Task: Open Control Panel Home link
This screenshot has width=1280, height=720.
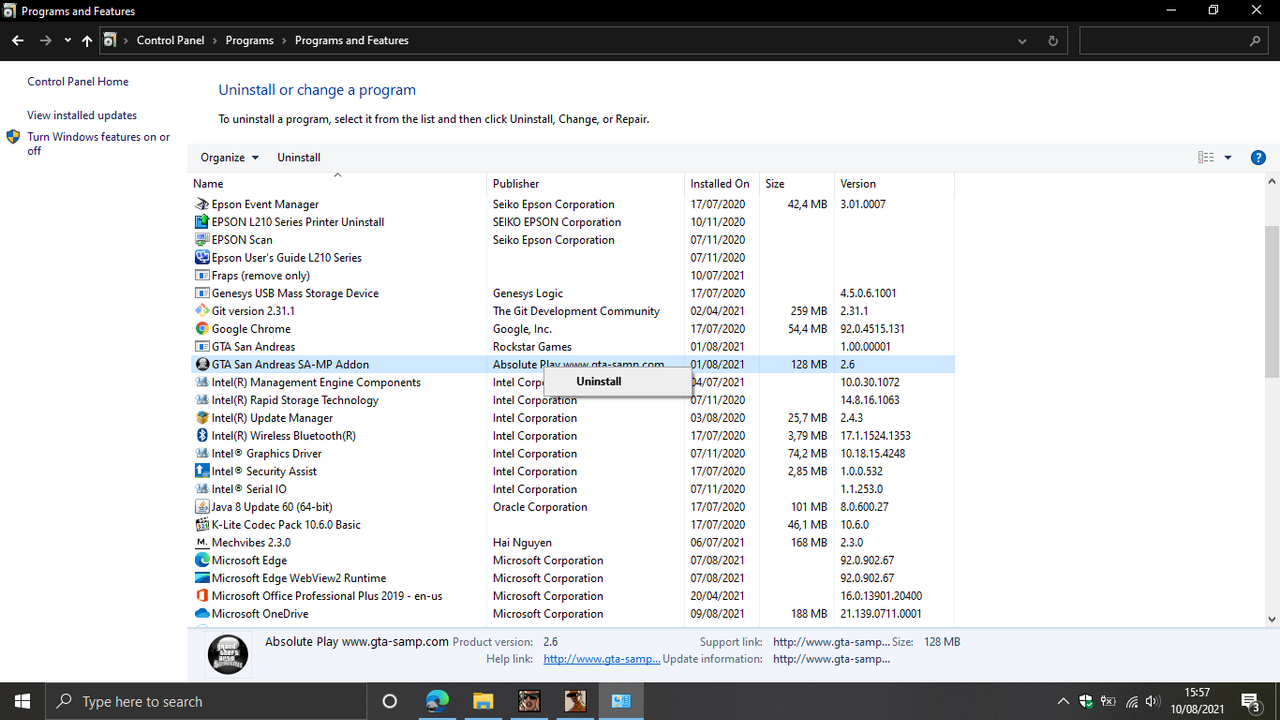Action: pos(78,82)
